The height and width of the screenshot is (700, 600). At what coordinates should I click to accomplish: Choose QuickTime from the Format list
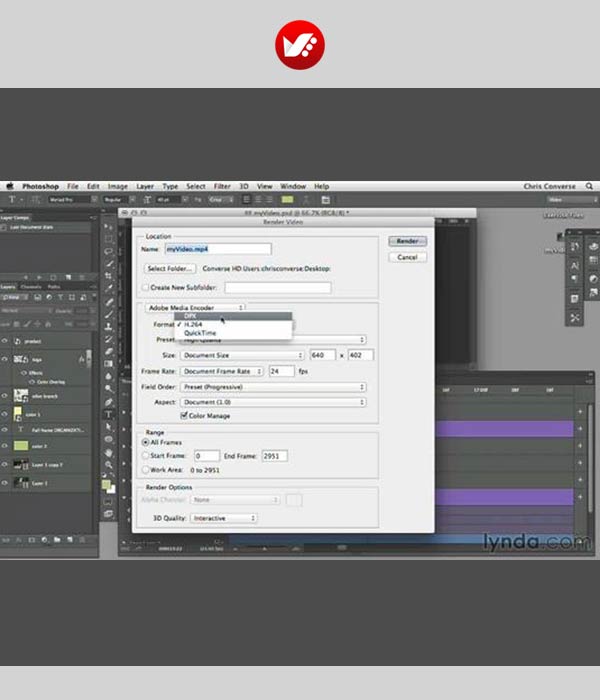(233, 333)
